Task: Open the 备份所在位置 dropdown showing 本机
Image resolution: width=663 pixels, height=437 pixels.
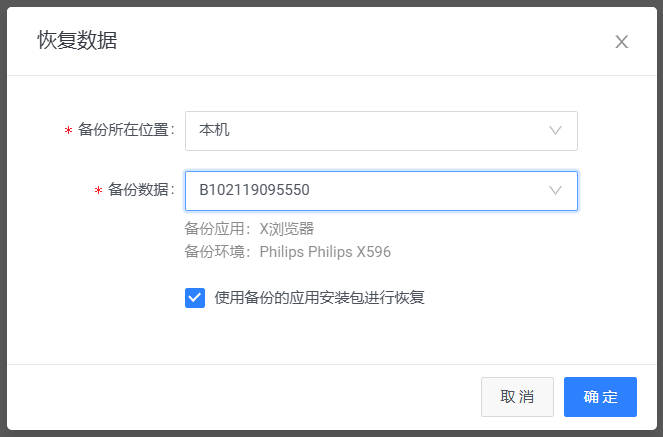Action: (x=380, y=130)
